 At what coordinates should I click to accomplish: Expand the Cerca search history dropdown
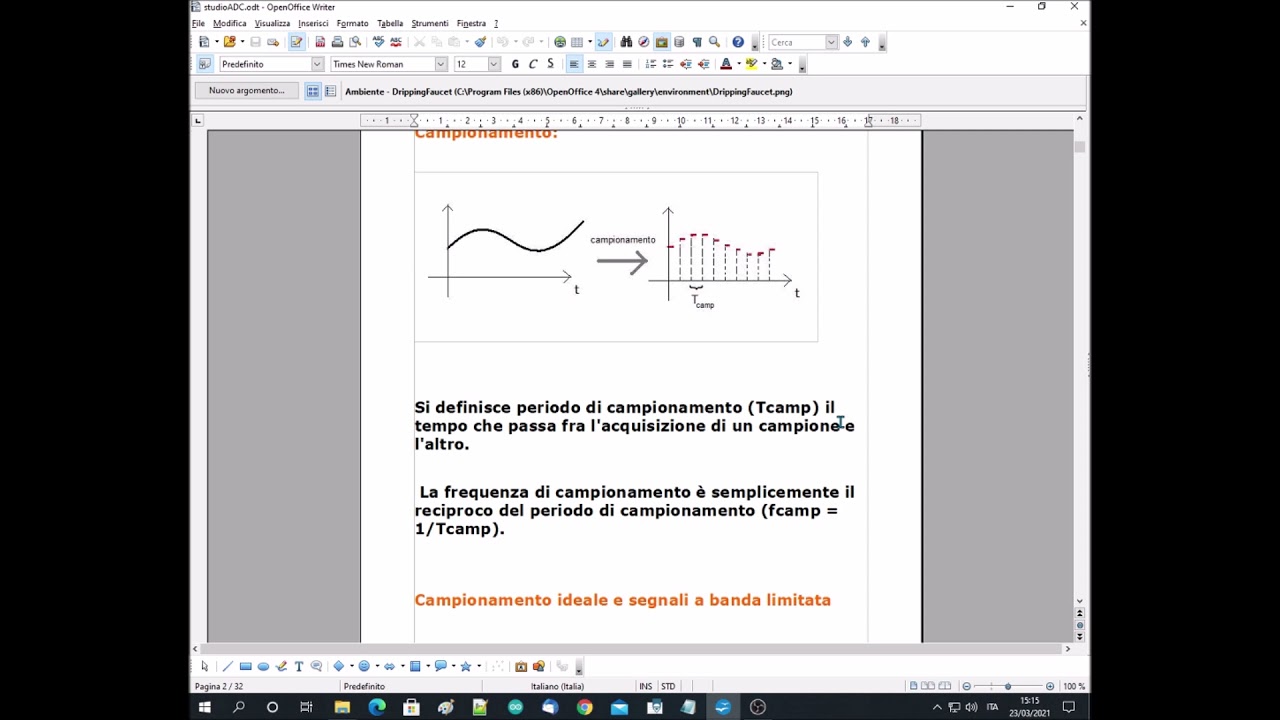click(x=831, y=42)
